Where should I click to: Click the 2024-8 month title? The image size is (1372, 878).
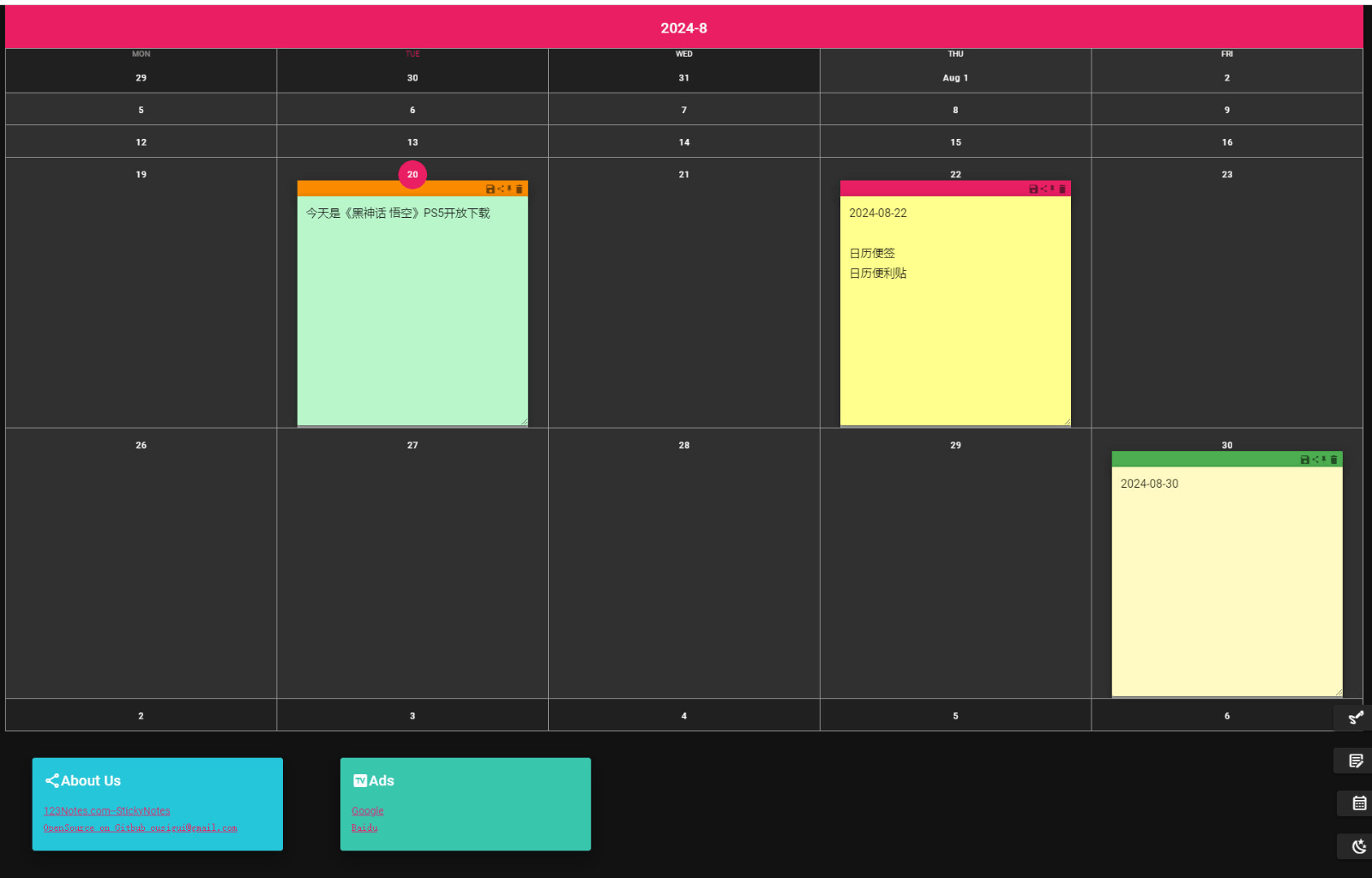click(684, 28)
